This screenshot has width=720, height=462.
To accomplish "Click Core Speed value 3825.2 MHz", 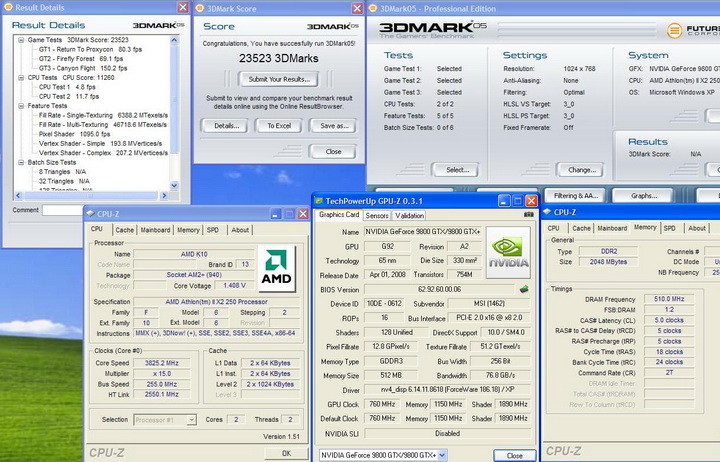I will [162, 363].
